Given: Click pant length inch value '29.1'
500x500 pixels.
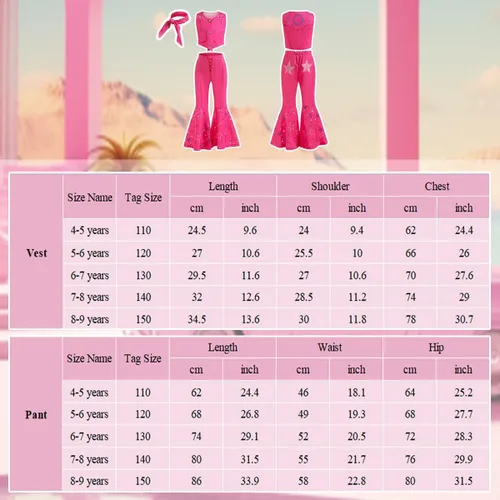Looking at the screenshot, I should pos(250,436).
